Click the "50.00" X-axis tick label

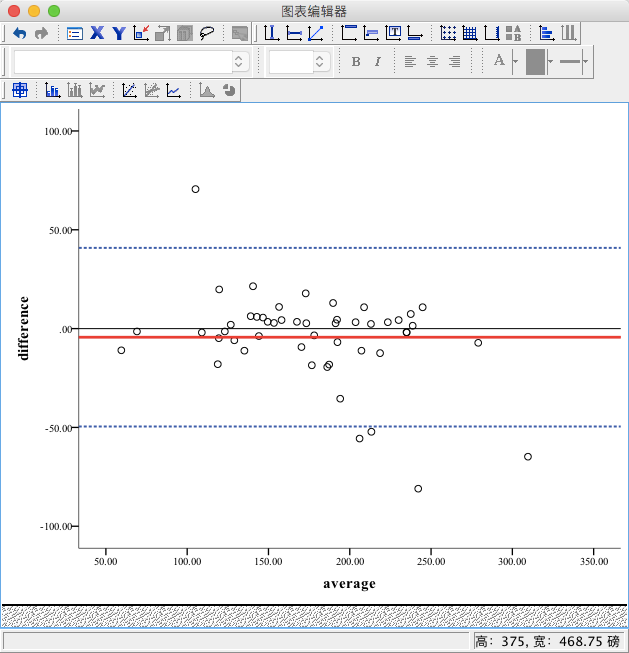coord(106,562)
